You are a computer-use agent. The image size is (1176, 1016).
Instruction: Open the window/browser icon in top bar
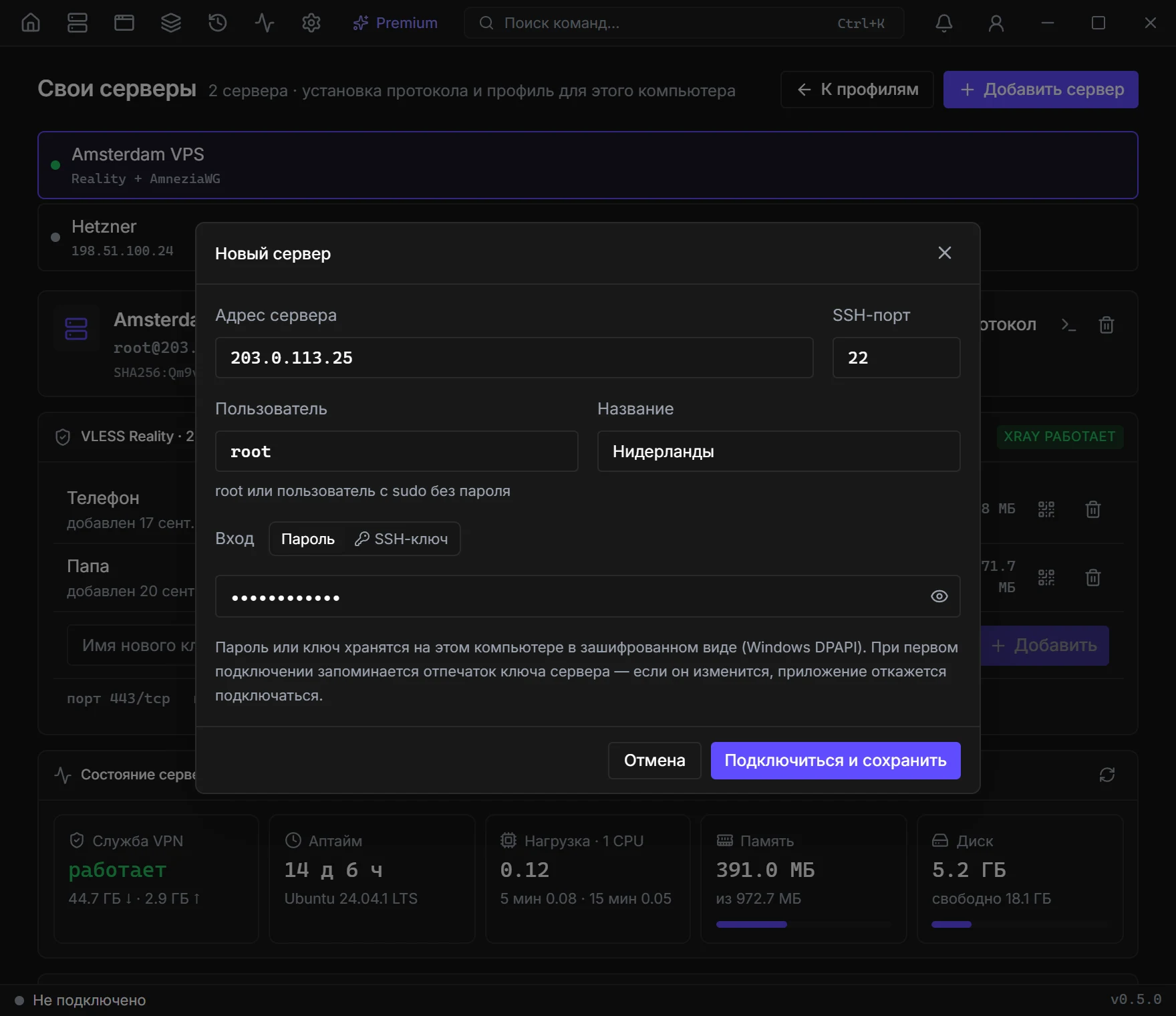point(124,23)
